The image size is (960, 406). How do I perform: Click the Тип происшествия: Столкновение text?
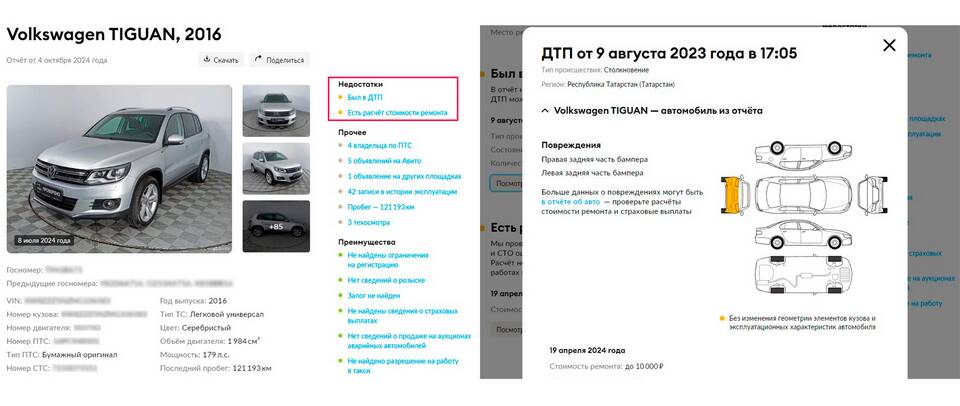tap(595, 70)
